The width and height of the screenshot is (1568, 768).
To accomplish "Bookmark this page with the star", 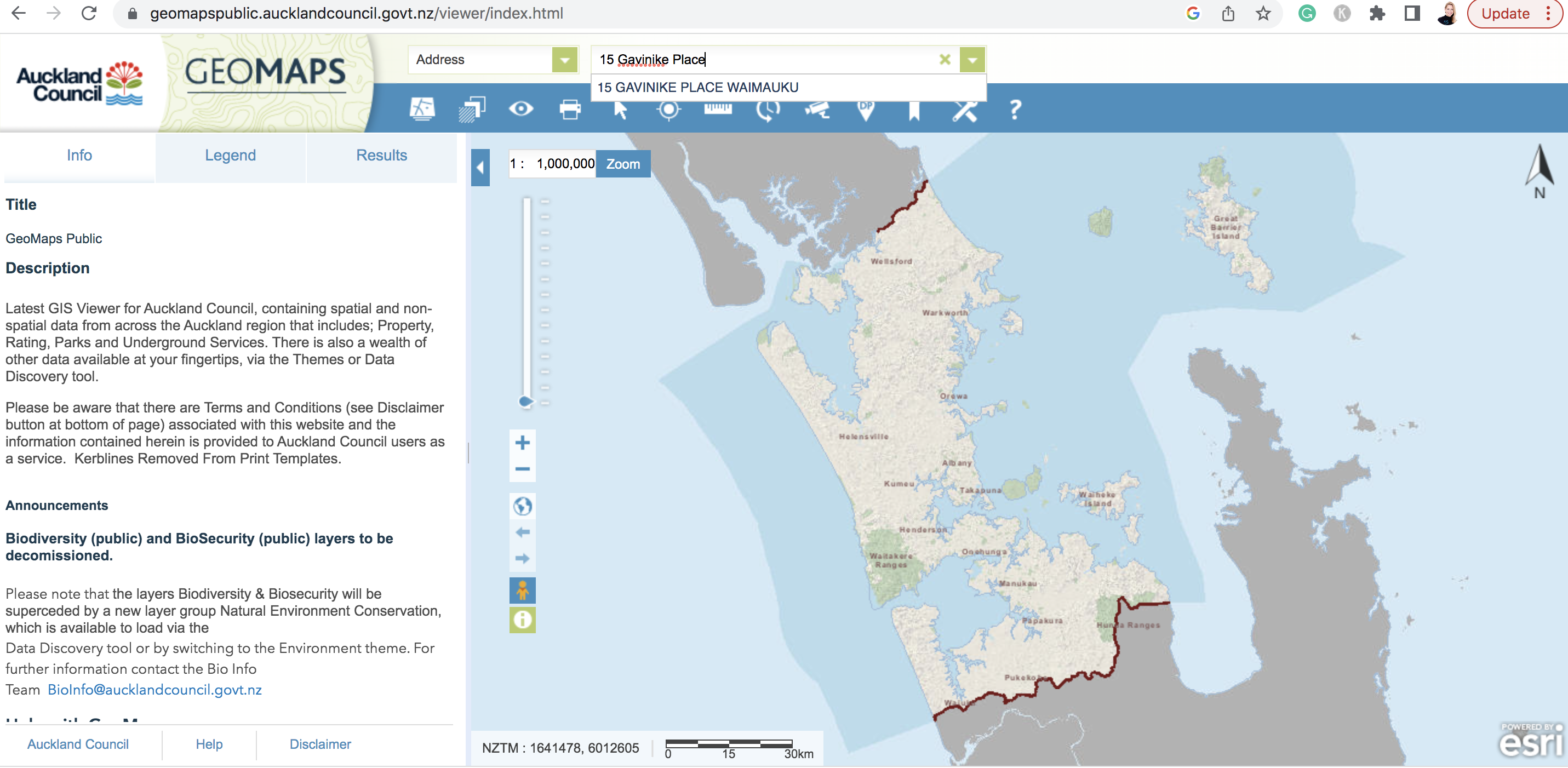I will tap(1263, 13).
